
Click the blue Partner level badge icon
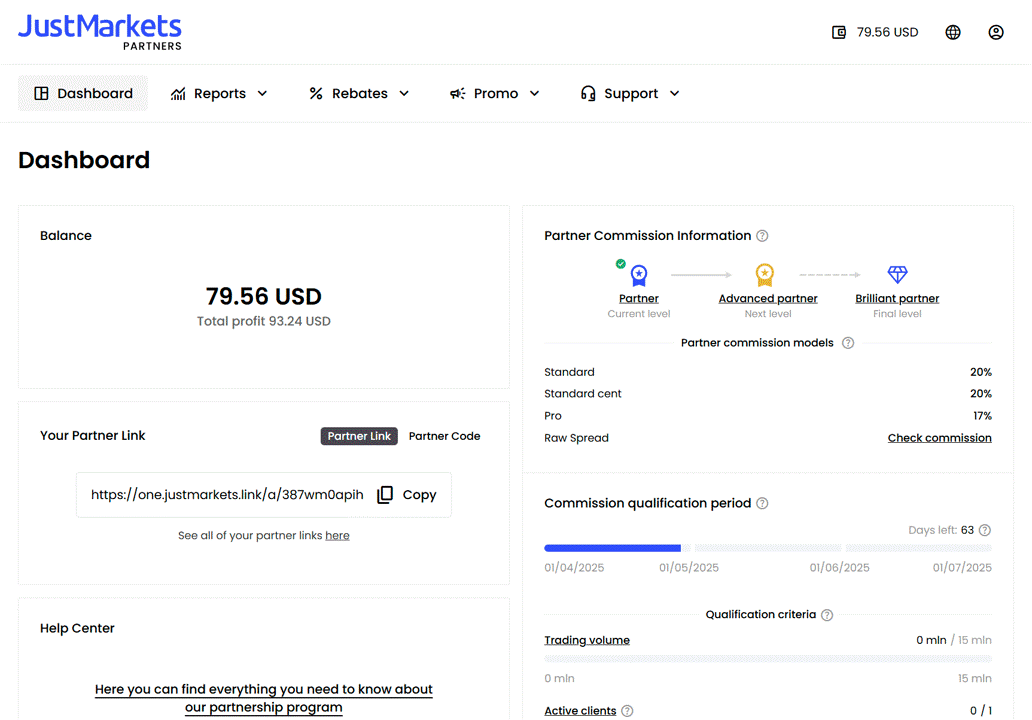(638, 275)
